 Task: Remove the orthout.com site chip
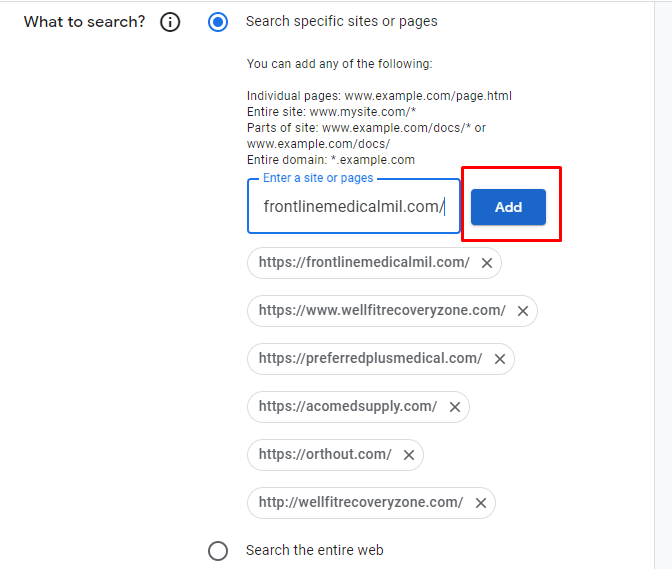408,455
